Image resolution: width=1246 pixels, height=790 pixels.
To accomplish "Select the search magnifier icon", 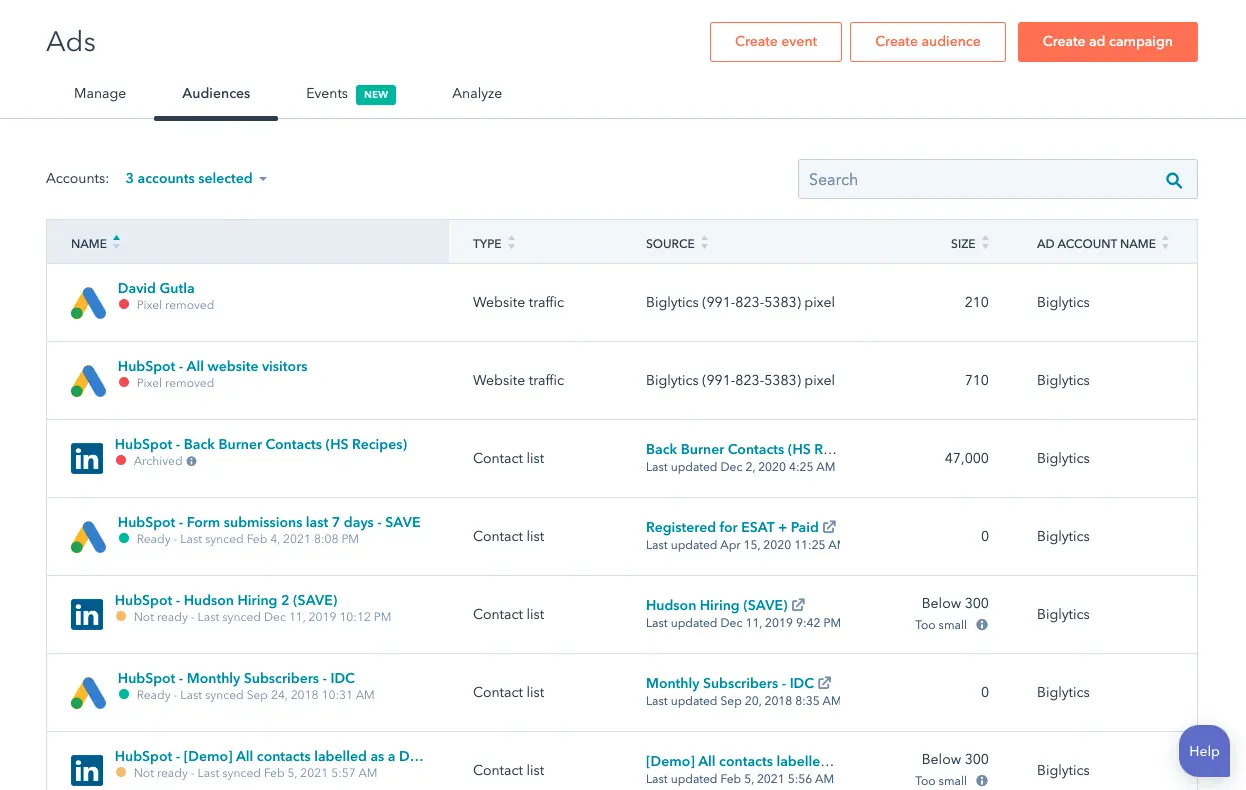I will click(1174, 181).
